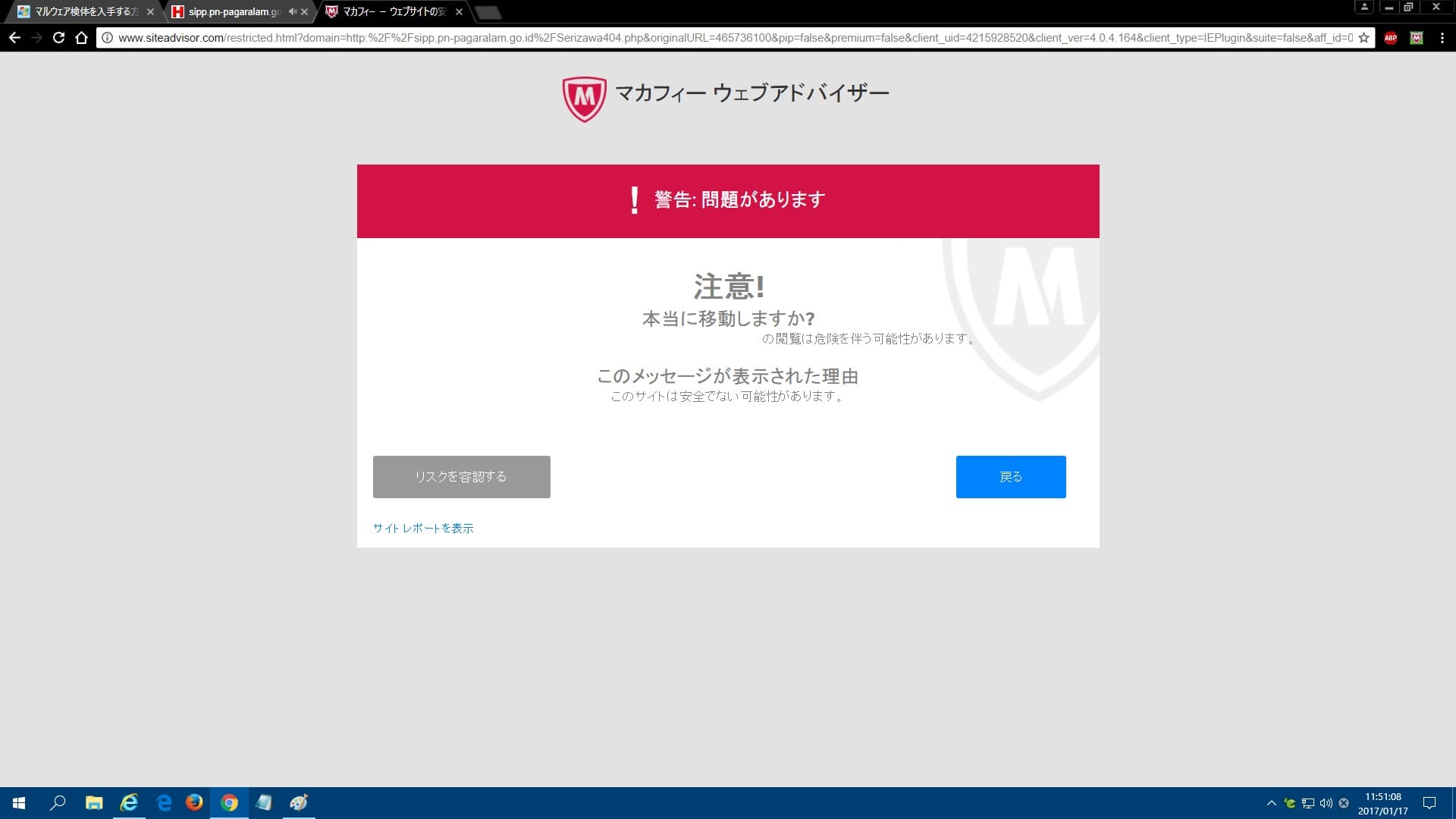The image size is (1456, 819).
Task: Open File Explorer from the taskbar
Action: [x=94, y=802]
